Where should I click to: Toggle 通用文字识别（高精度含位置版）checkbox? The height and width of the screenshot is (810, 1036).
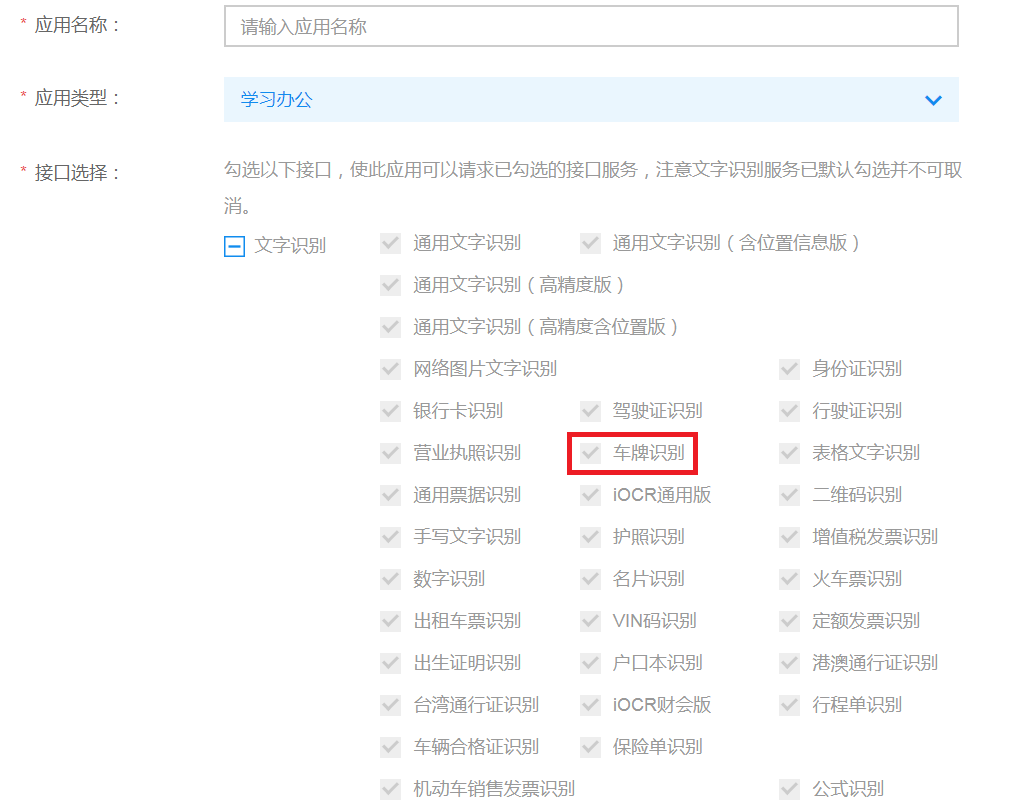tap(390, 327)
